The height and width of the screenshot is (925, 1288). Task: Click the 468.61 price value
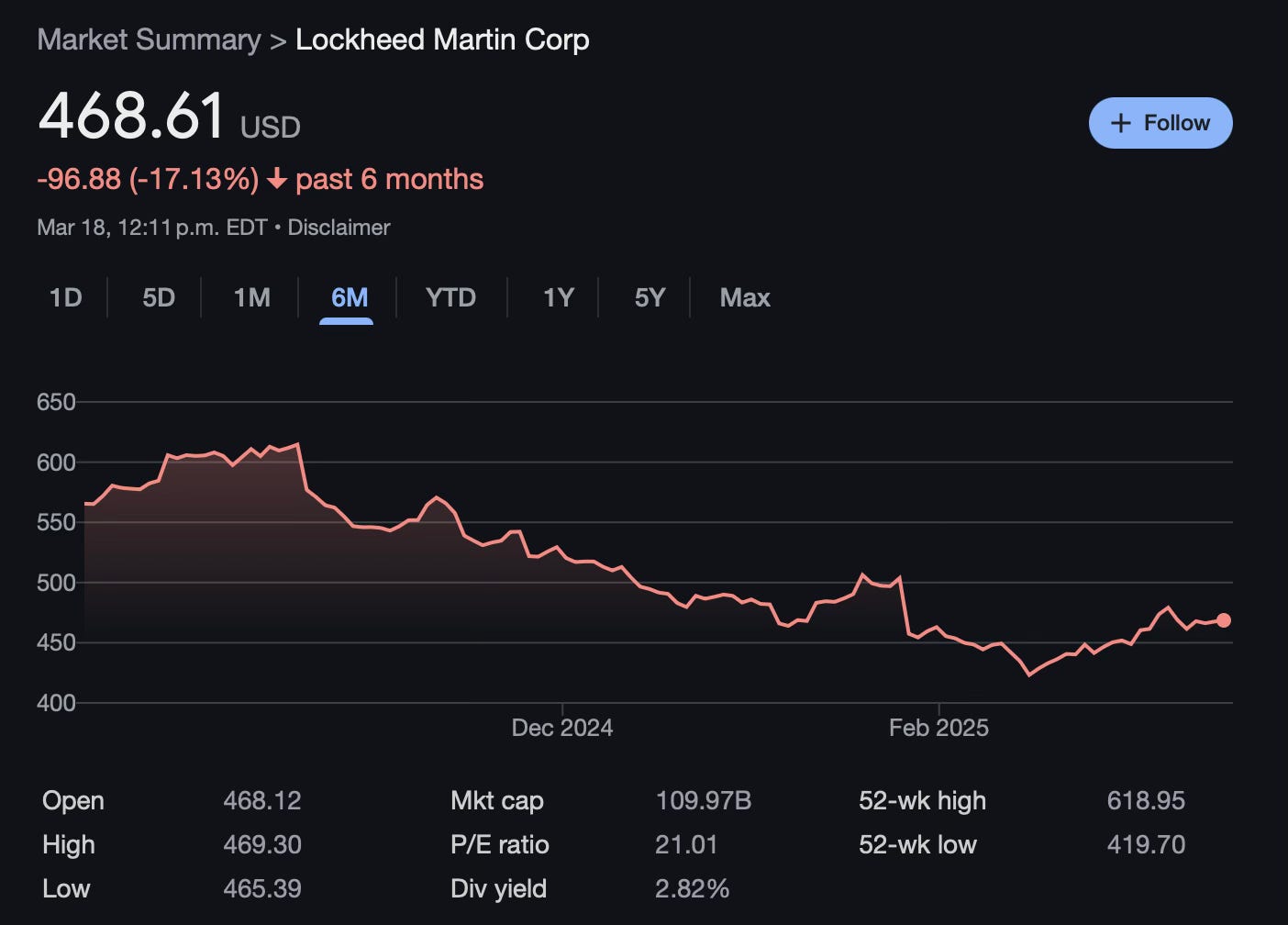pos(131,117)
